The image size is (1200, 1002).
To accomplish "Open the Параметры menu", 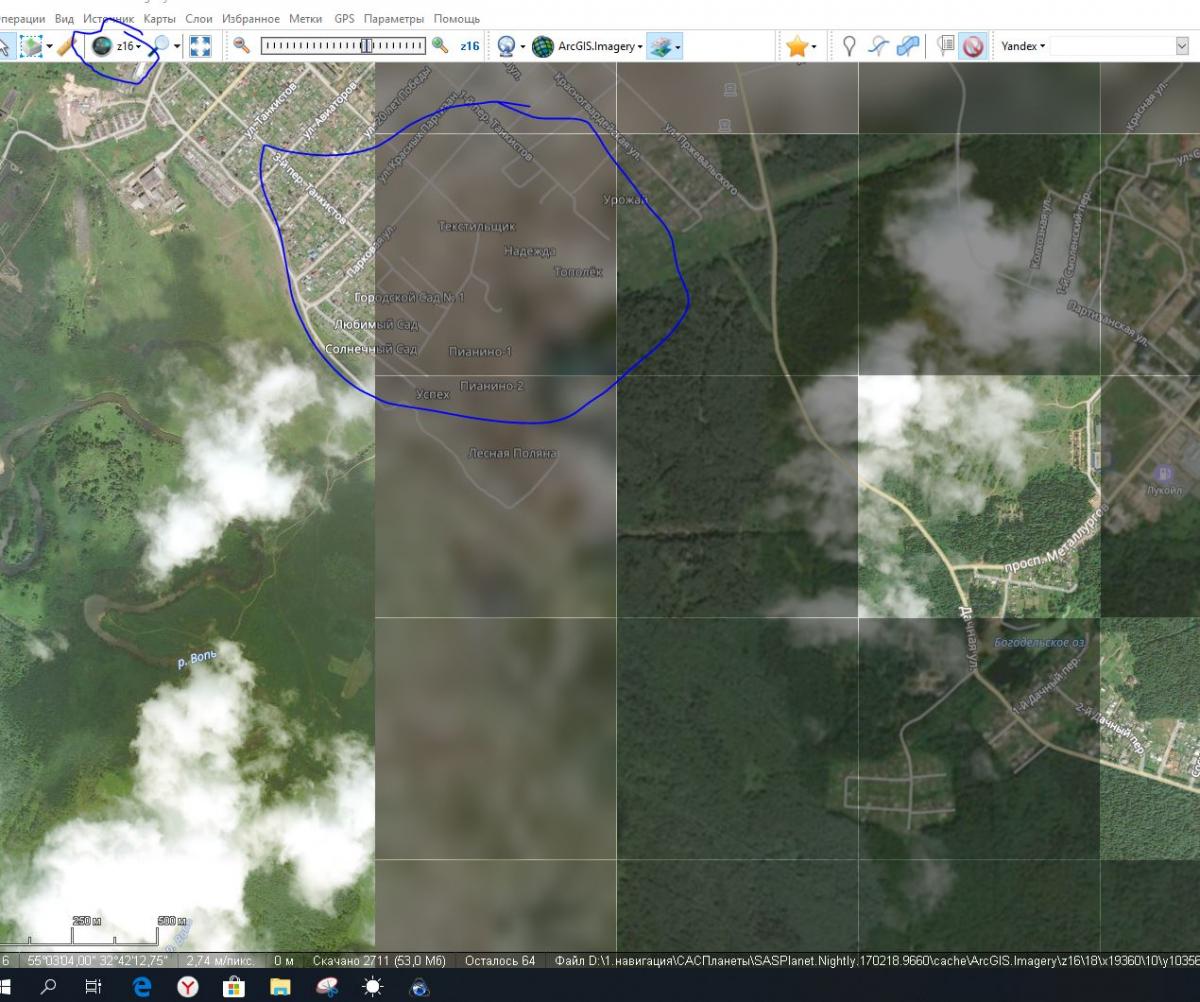I will tap(393, 19).
